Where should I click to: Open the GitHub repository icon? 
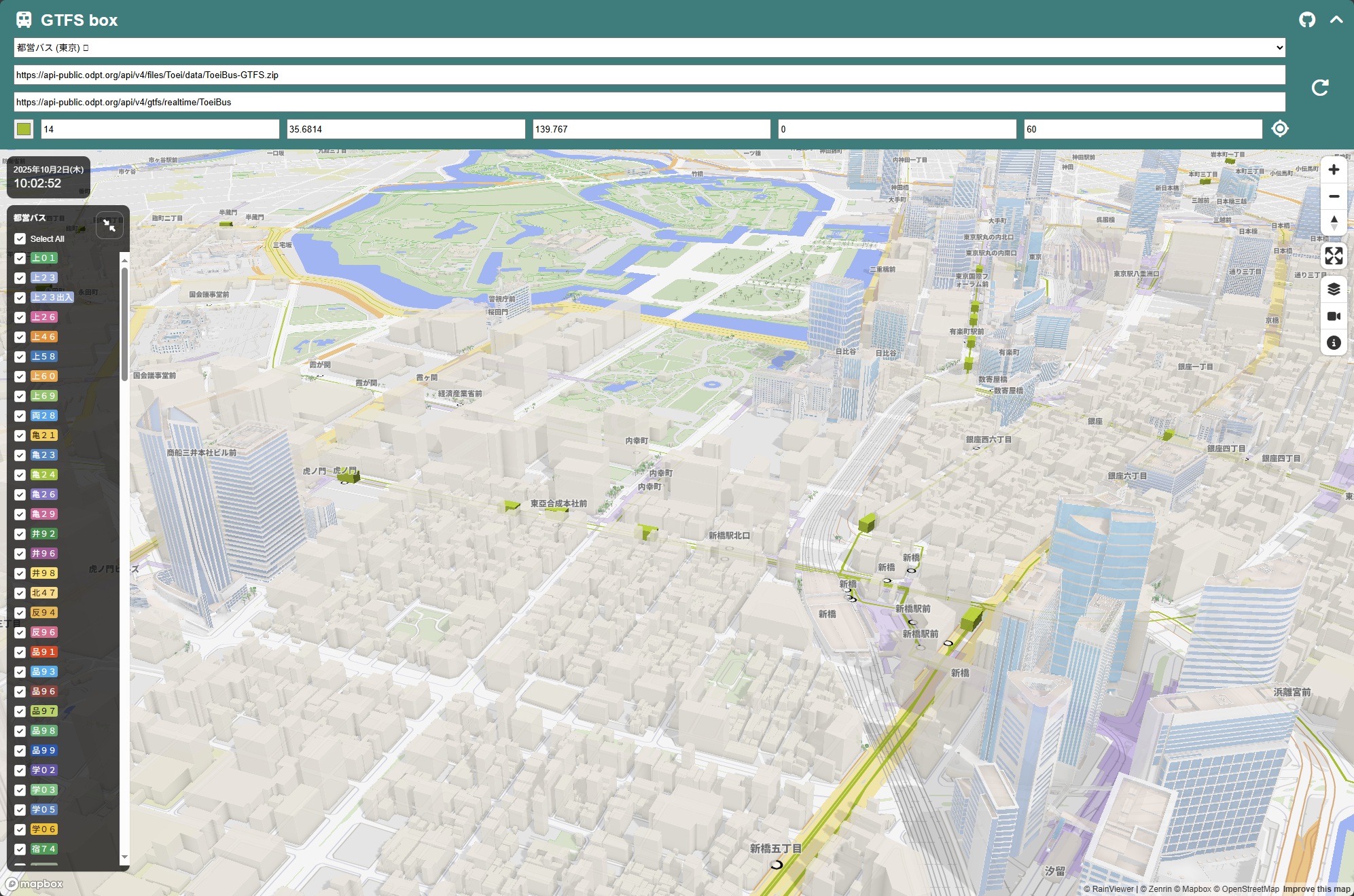(1307, 20)
